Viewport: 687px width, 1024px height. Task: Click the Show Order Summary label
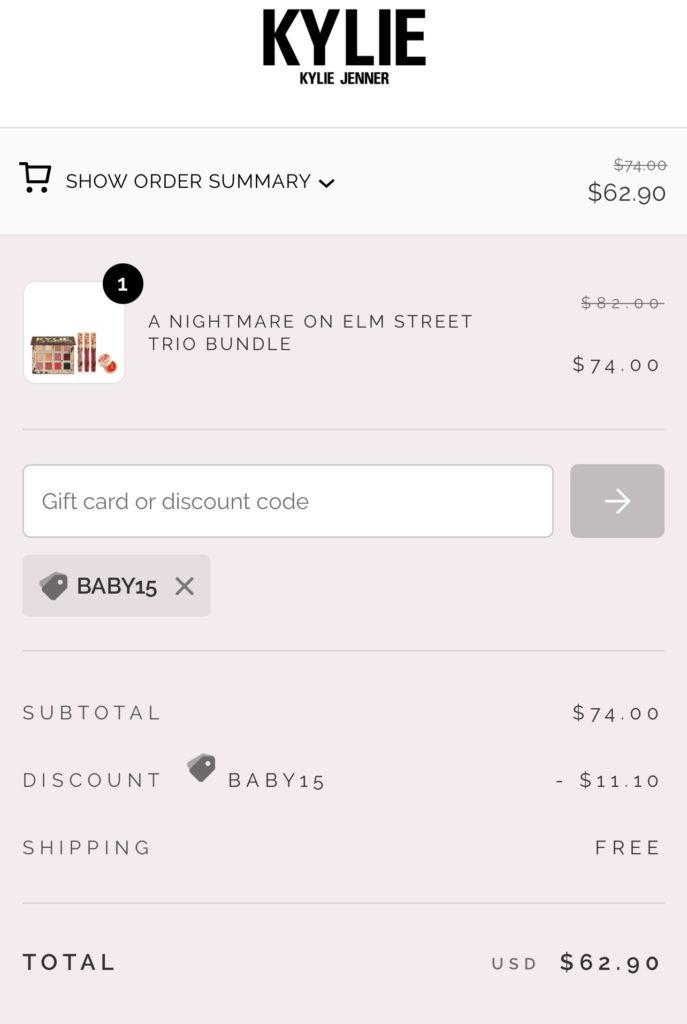click(x=188, y=181)
